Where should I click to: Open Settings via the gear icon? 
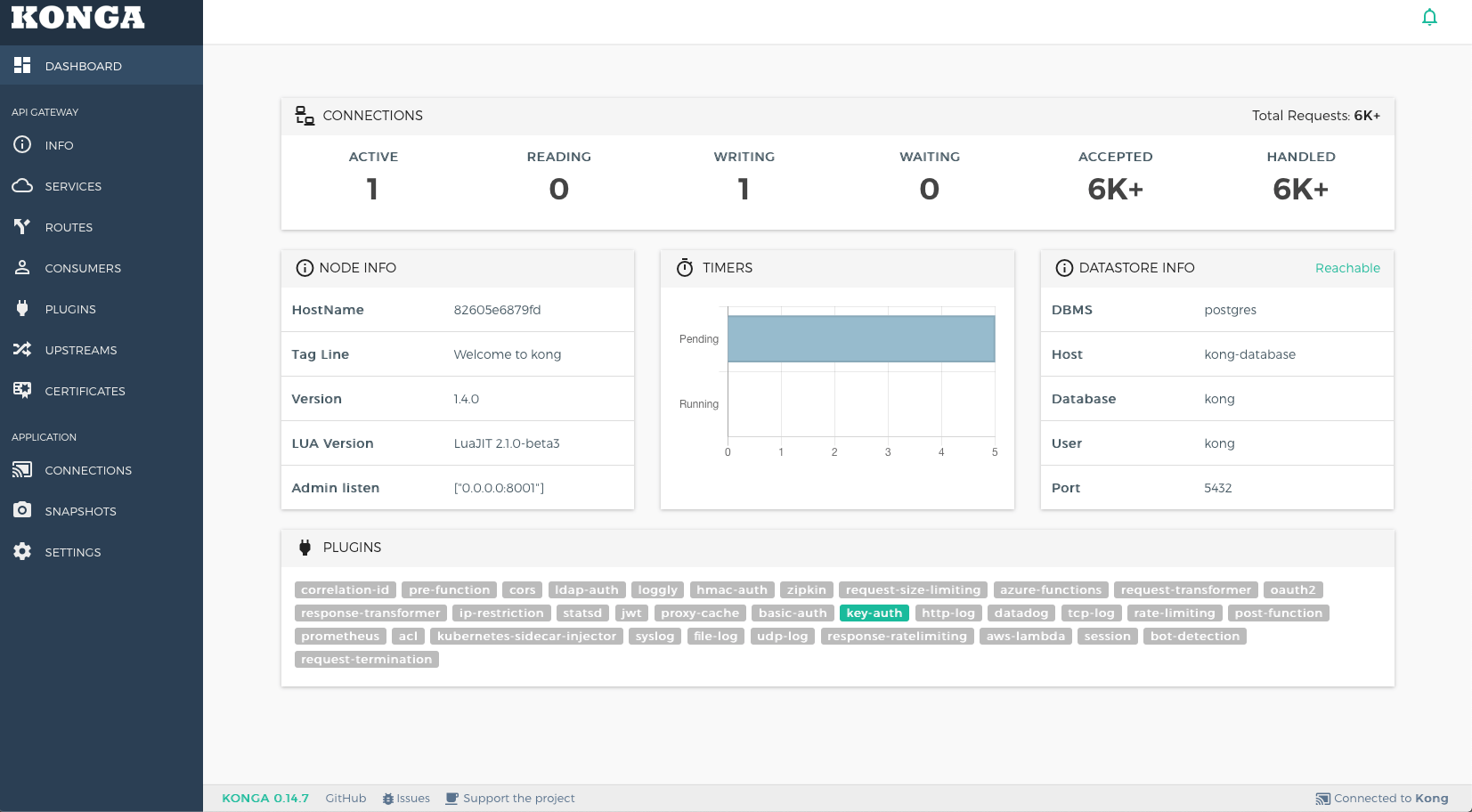click(22, 552)
